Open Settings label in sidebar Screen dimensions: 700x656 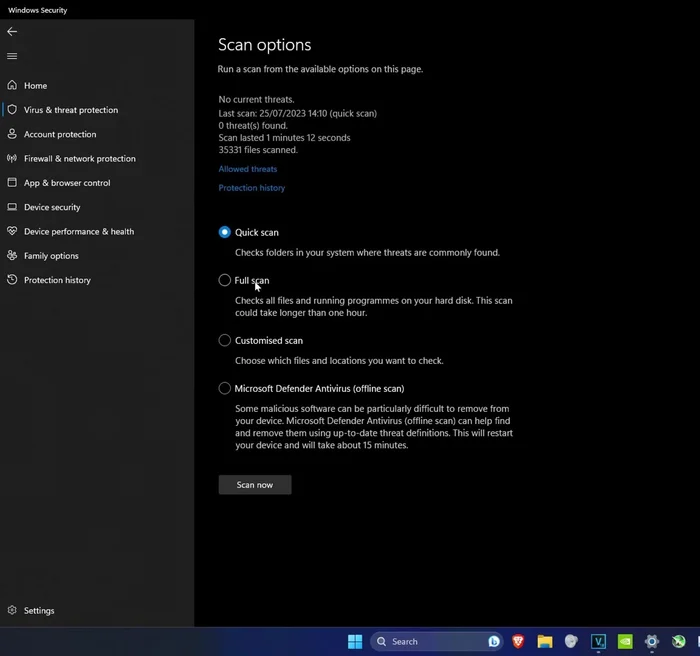[39, 610]
